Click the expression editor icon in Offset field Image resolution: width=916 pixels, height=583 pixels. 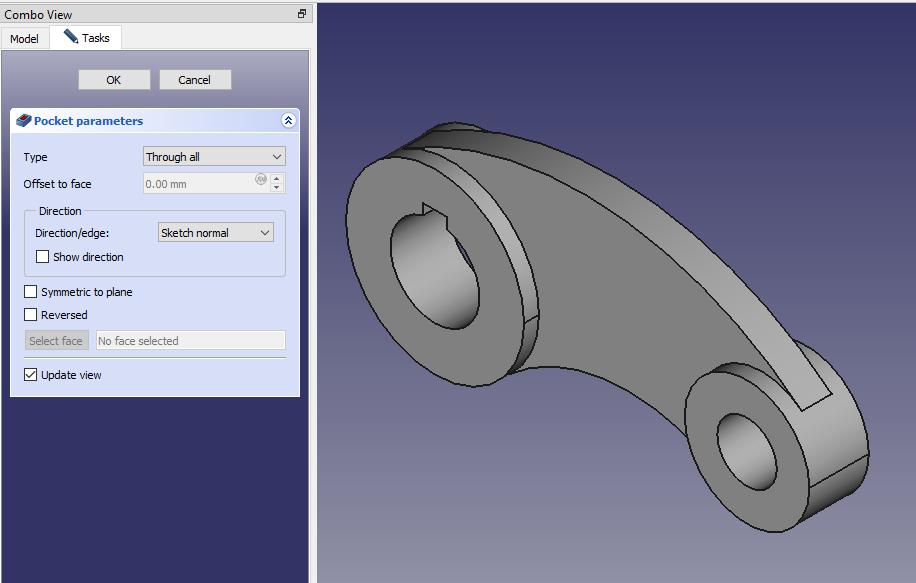[261, 180]
